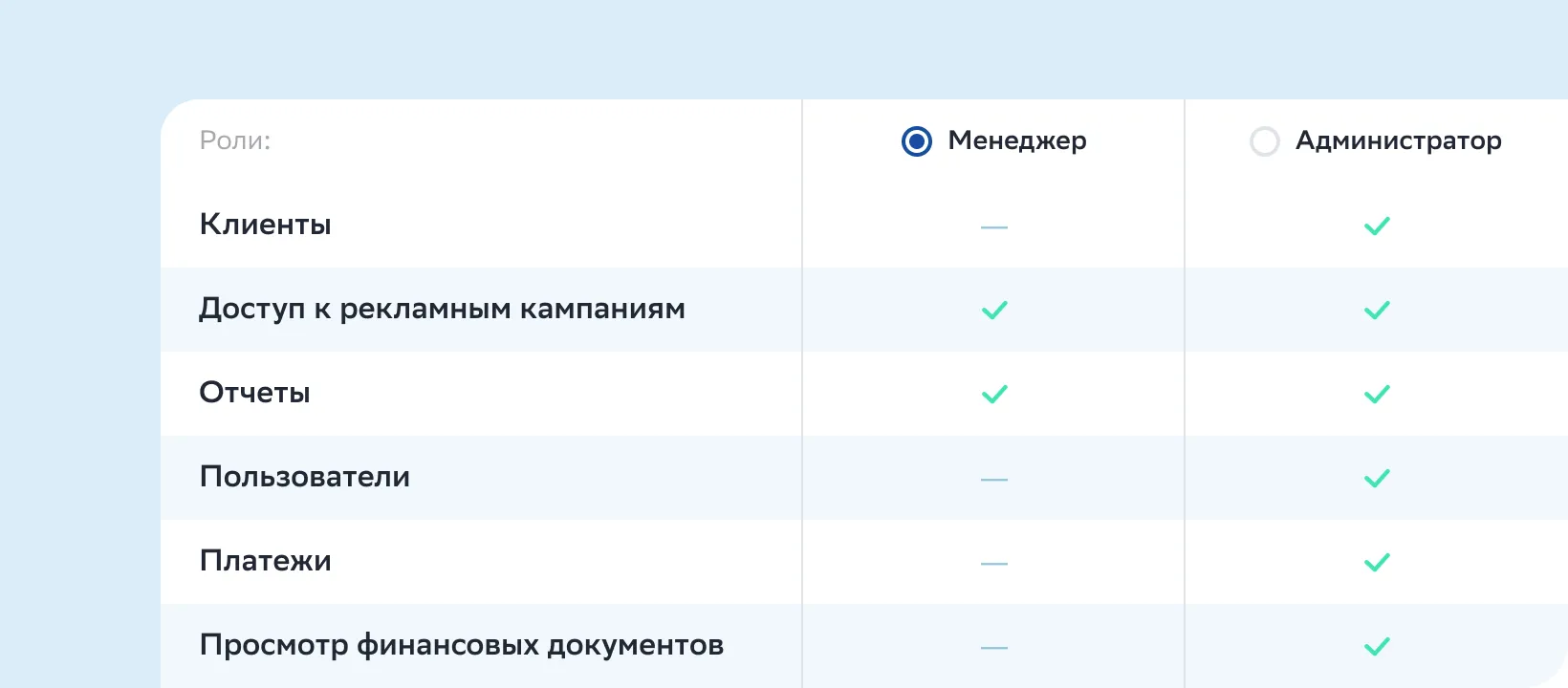Viewport: 1568px width, 688px height.
Task: Click Администратор checkmark in Отчеты row
Action: [x=1377, y=395]
